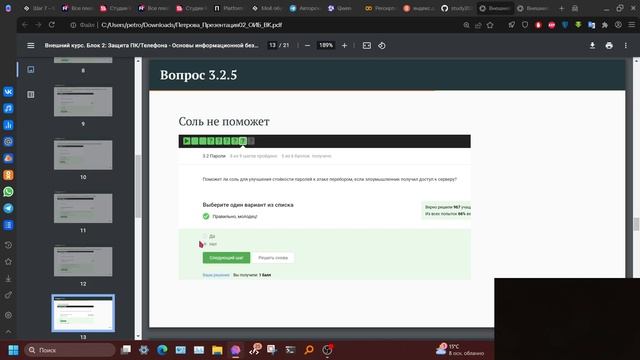Open browser history from sidebar
The height and width of the screenshot is (360, 640).
8,245
